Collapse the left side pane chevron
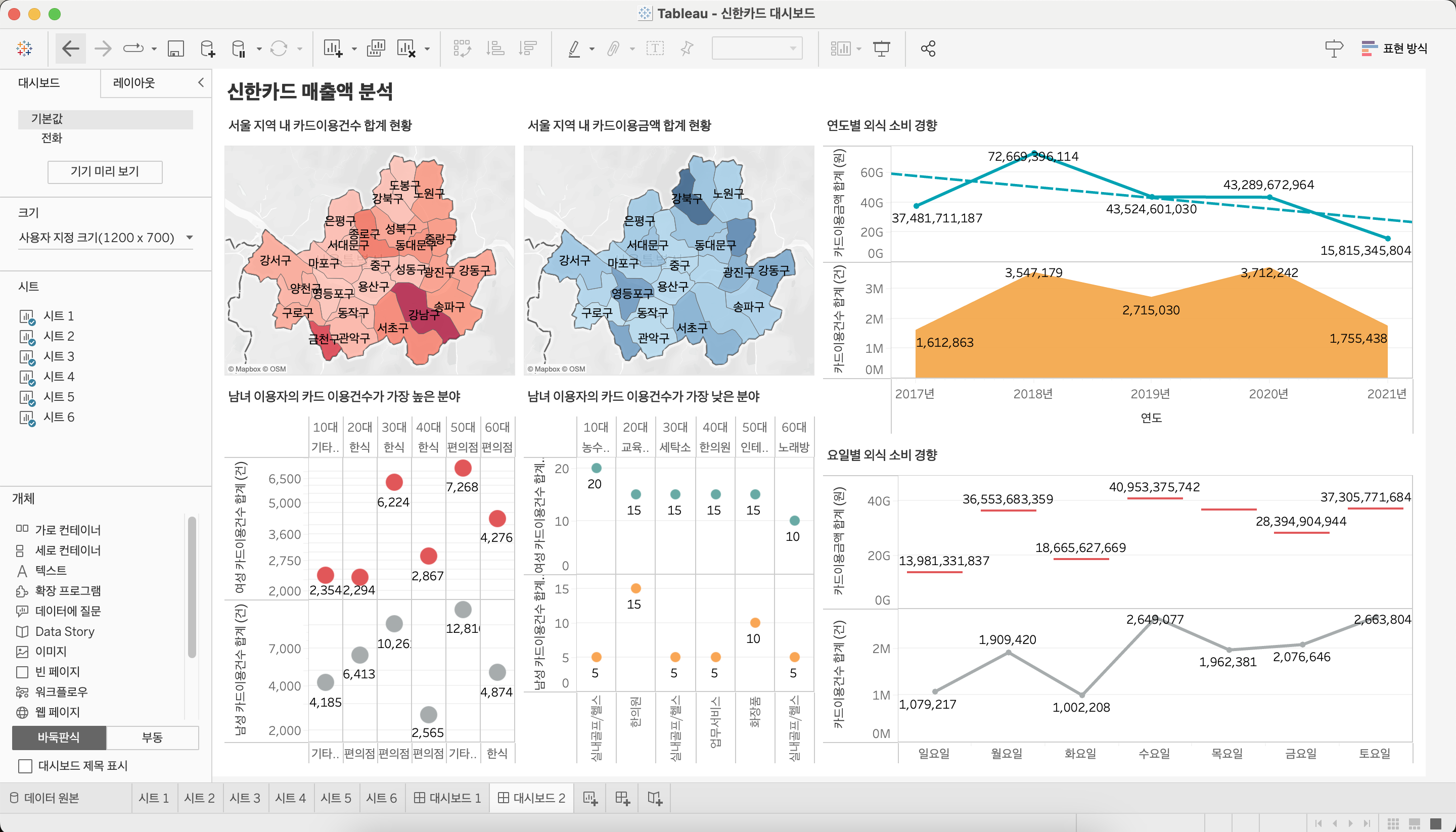 click(201, 82)
